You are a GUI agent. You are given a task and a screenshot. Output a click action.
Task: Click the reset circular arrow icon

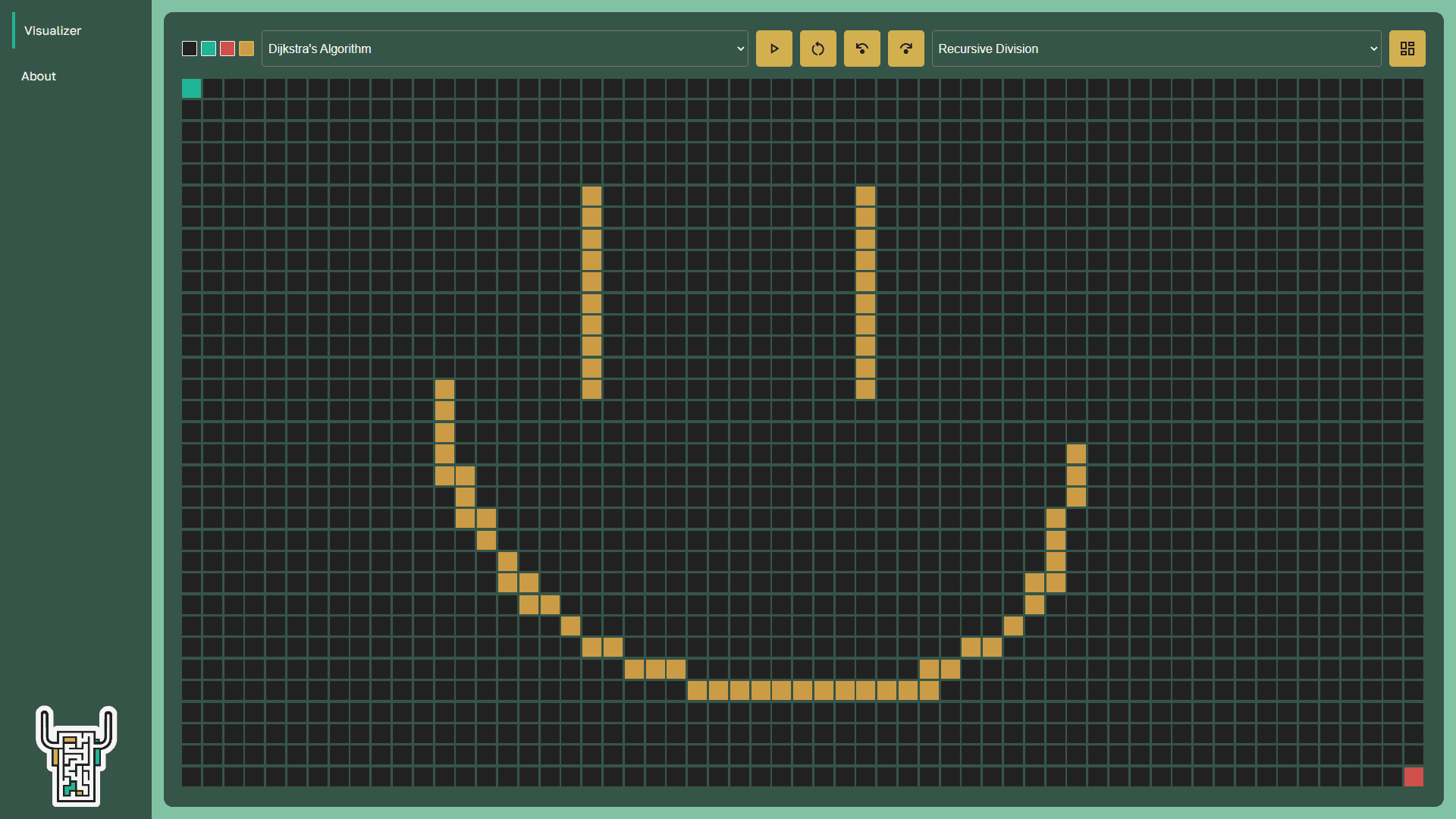click(817, 49)
